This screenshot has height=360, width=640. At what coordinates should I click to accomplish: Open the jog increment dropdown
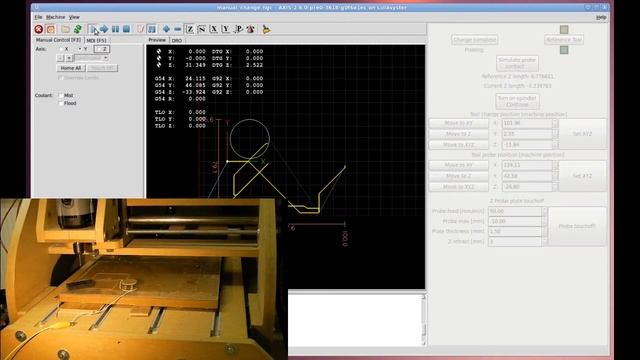pos(91,58)
